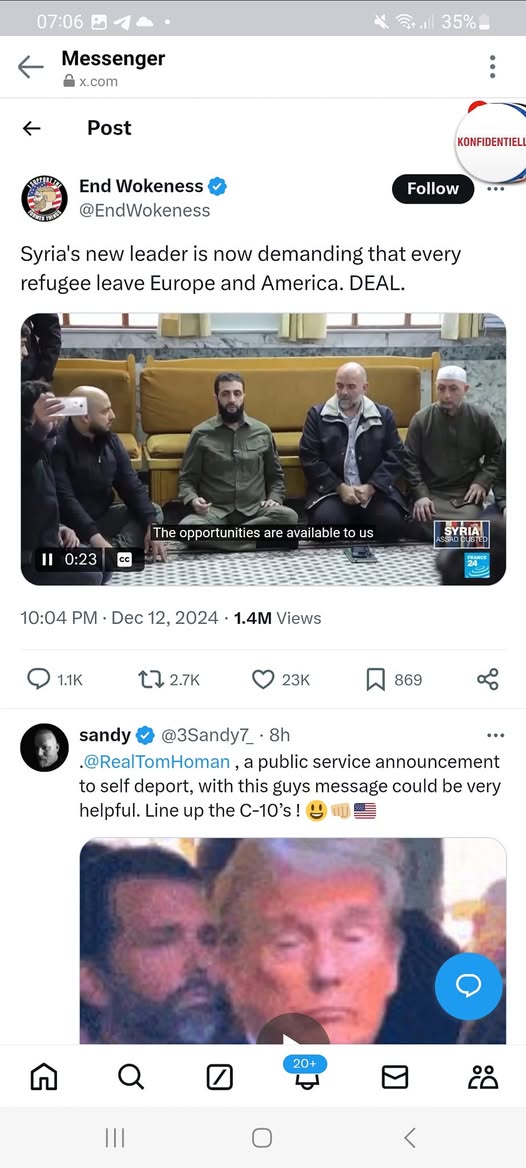
Task: Open browser three-dot overflow menu
Action: pos(492,67)
